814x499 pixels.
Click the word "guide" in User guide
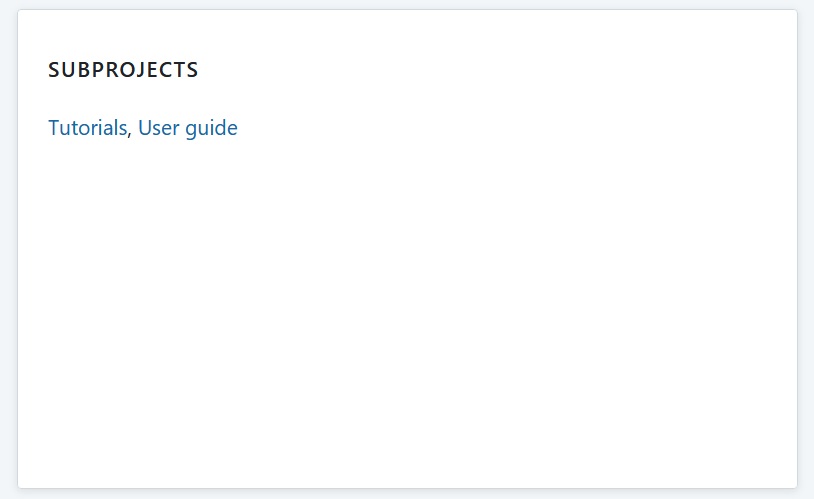coord(211,129)
